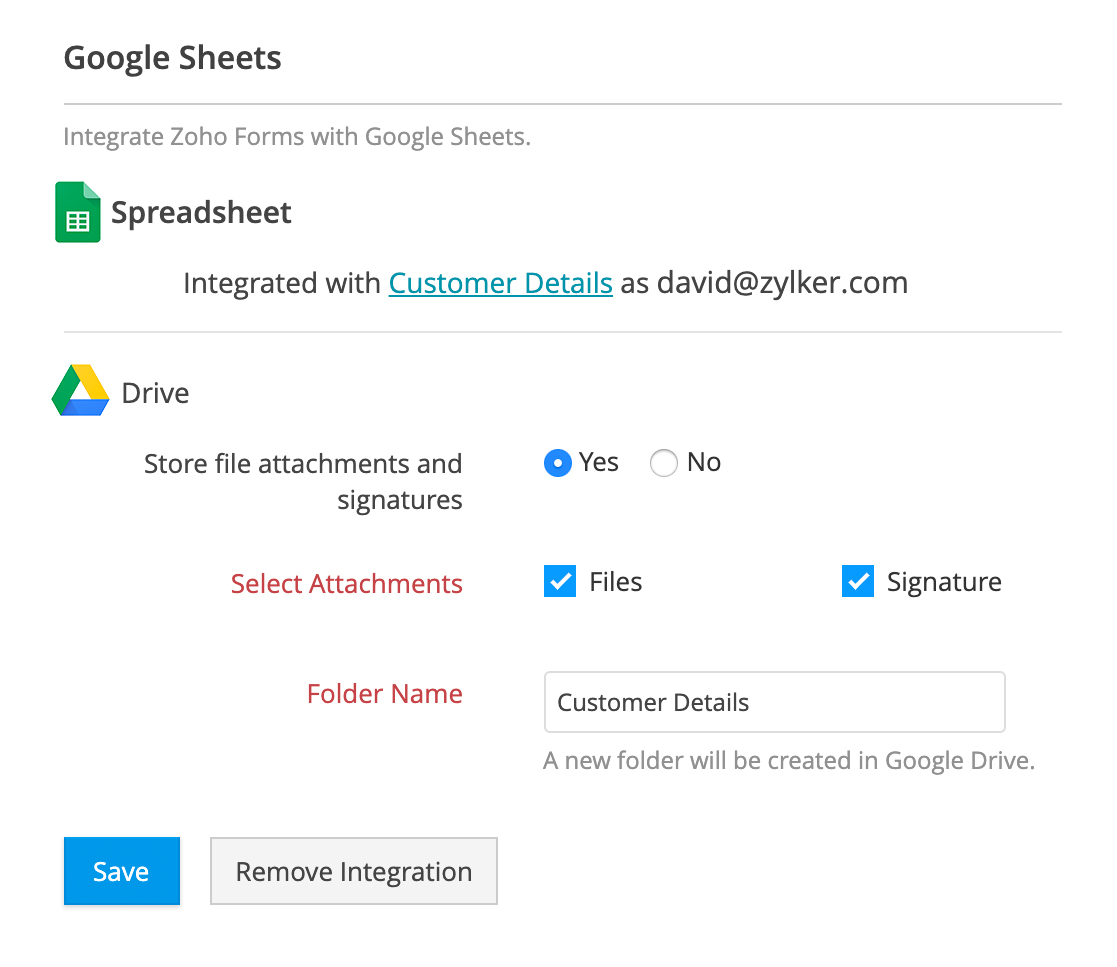Click the david@zylker.com account text
1117x967 pixels.
(782, 283)
